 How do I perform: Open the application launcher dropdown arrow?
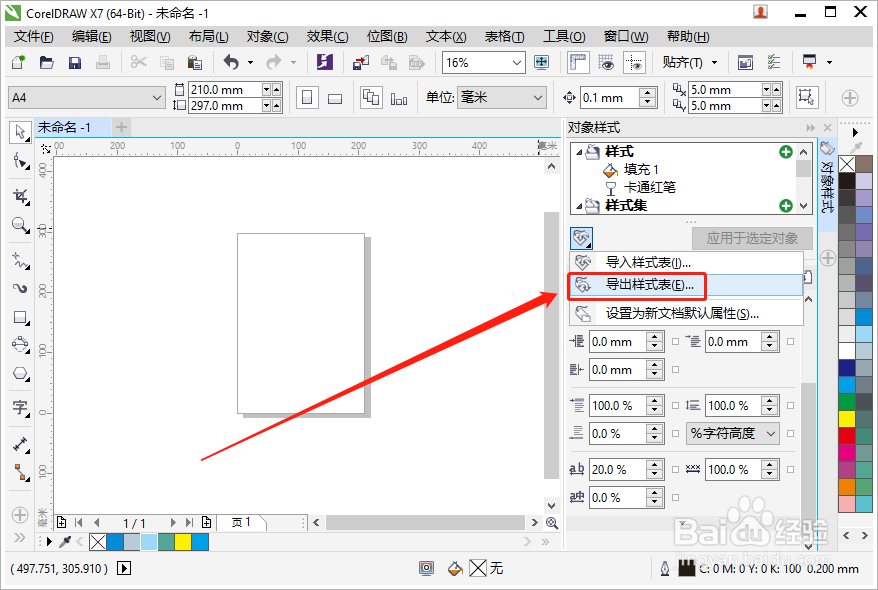click(829, 62)
